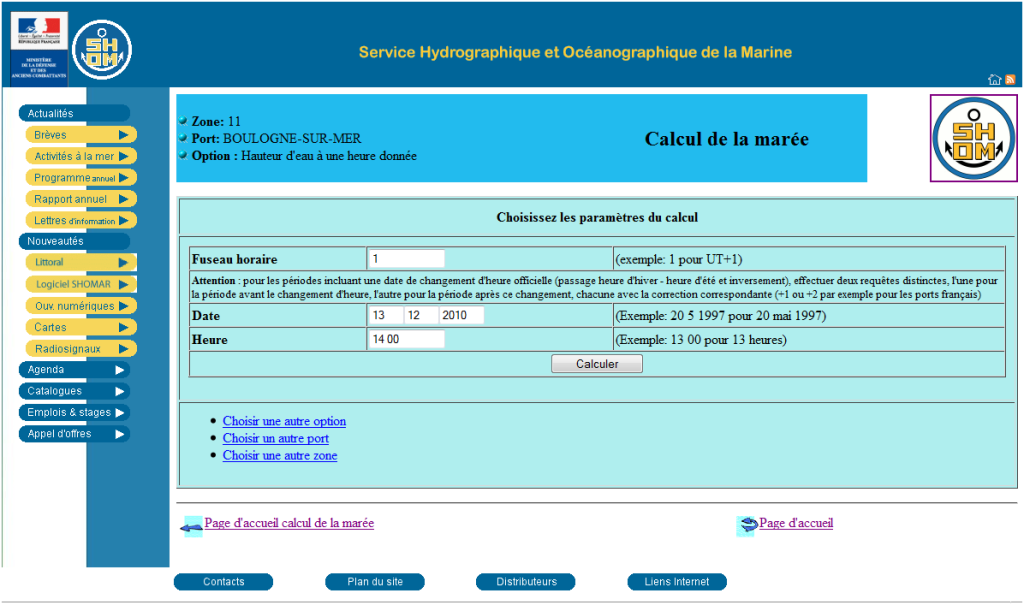Open Rapport annuel menu item
The width and height of the screenshot is (1024, 605).
pos(81,199)
